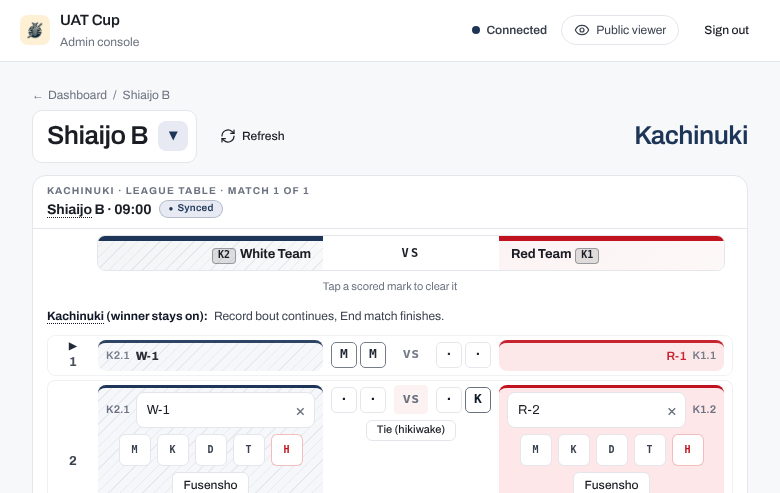Score T for white W-1 in bout 2
780x493 pixels.
pyautogui.click(x=249, y=450)
